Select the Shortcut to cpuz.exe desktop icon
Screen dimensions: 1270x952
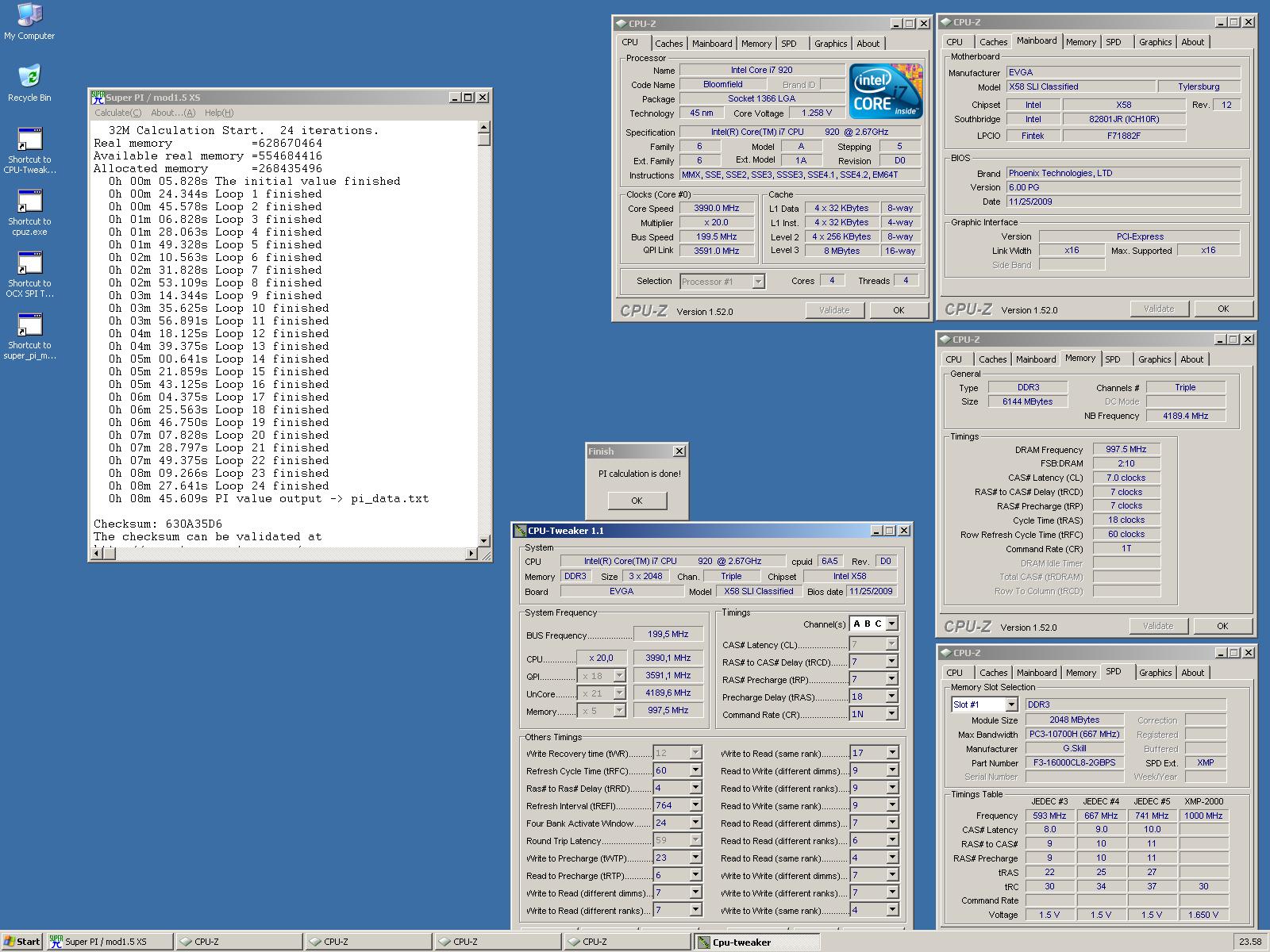click(29, 213)
